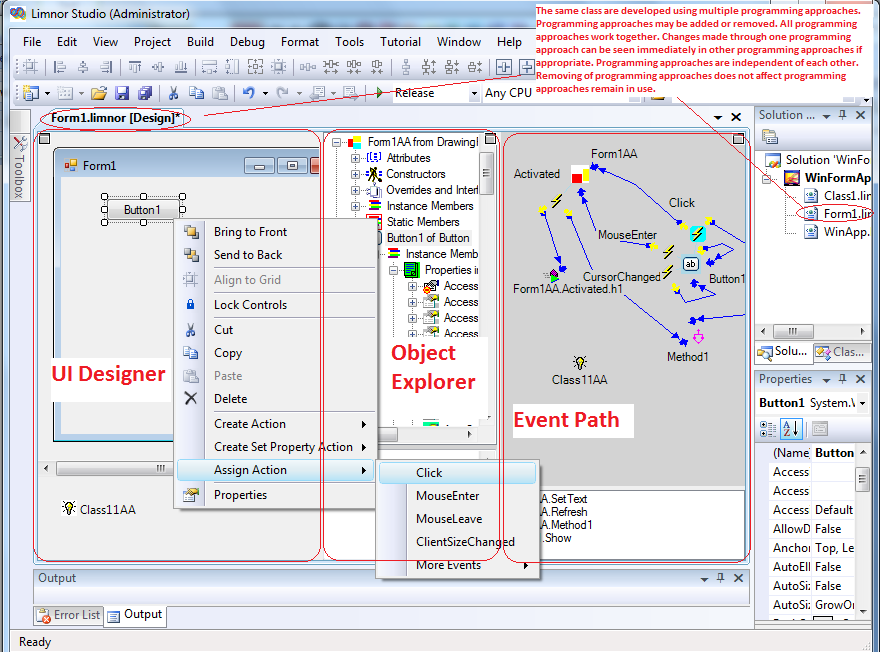Image resolution: width=880 pixels, height=652 pixels.
Task: Open the Release configuration dropdown
Action: [x=474, y=93]
